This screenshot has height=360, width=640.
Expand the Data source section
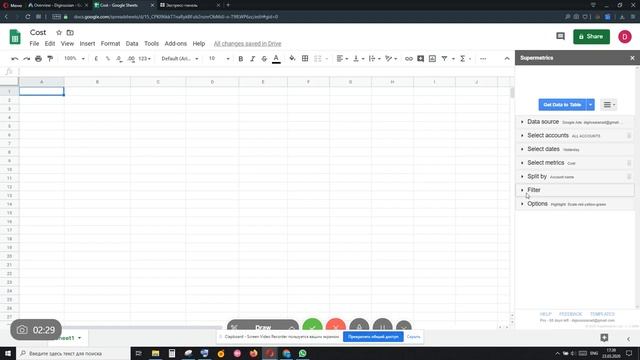tap(576, 122)
